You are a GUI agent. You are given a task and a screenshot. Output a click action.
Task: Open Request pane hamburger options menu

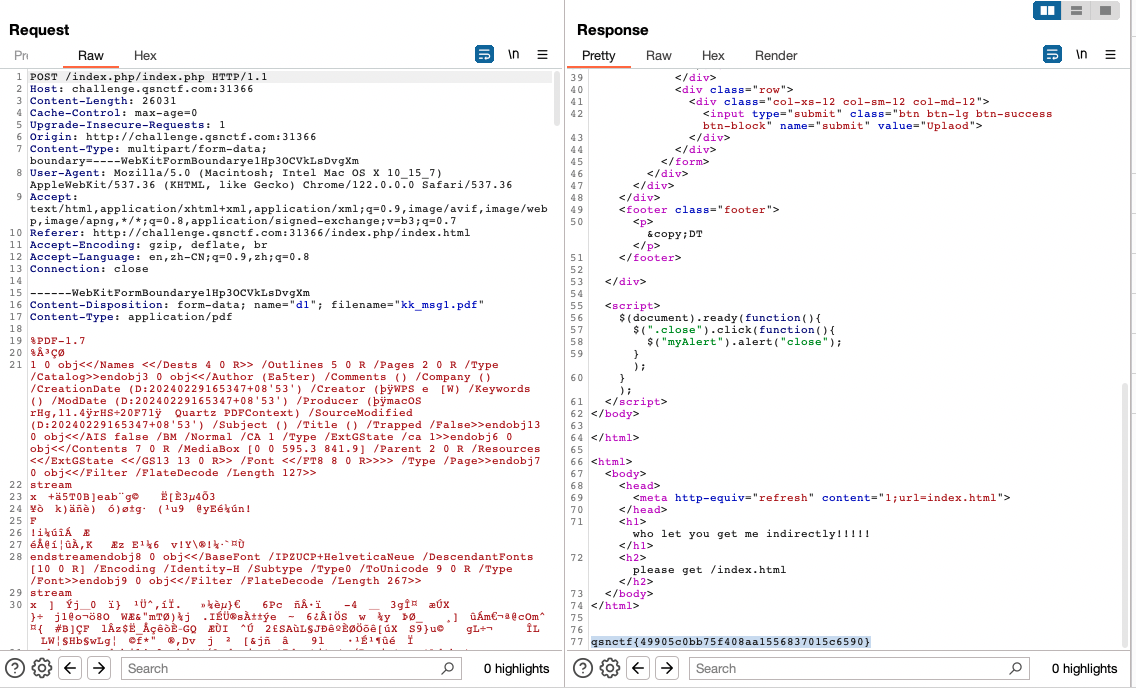pyautogui.click(x=542, y=55)
